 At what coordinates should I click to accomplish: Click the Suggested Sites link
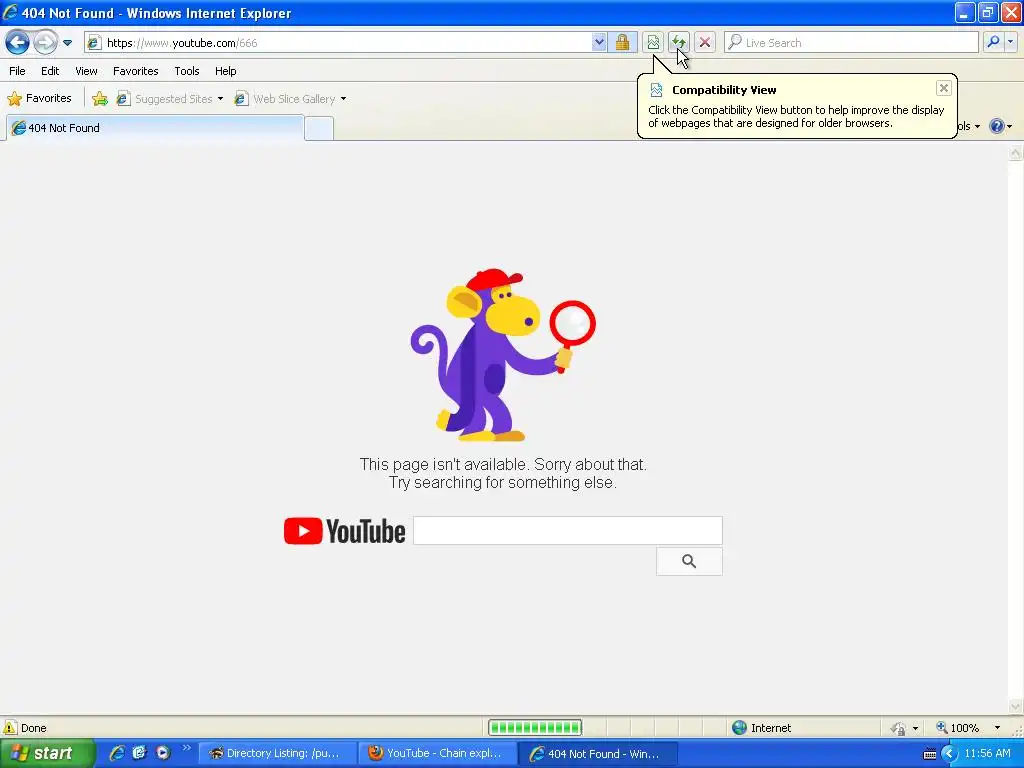tap(165, 99)
